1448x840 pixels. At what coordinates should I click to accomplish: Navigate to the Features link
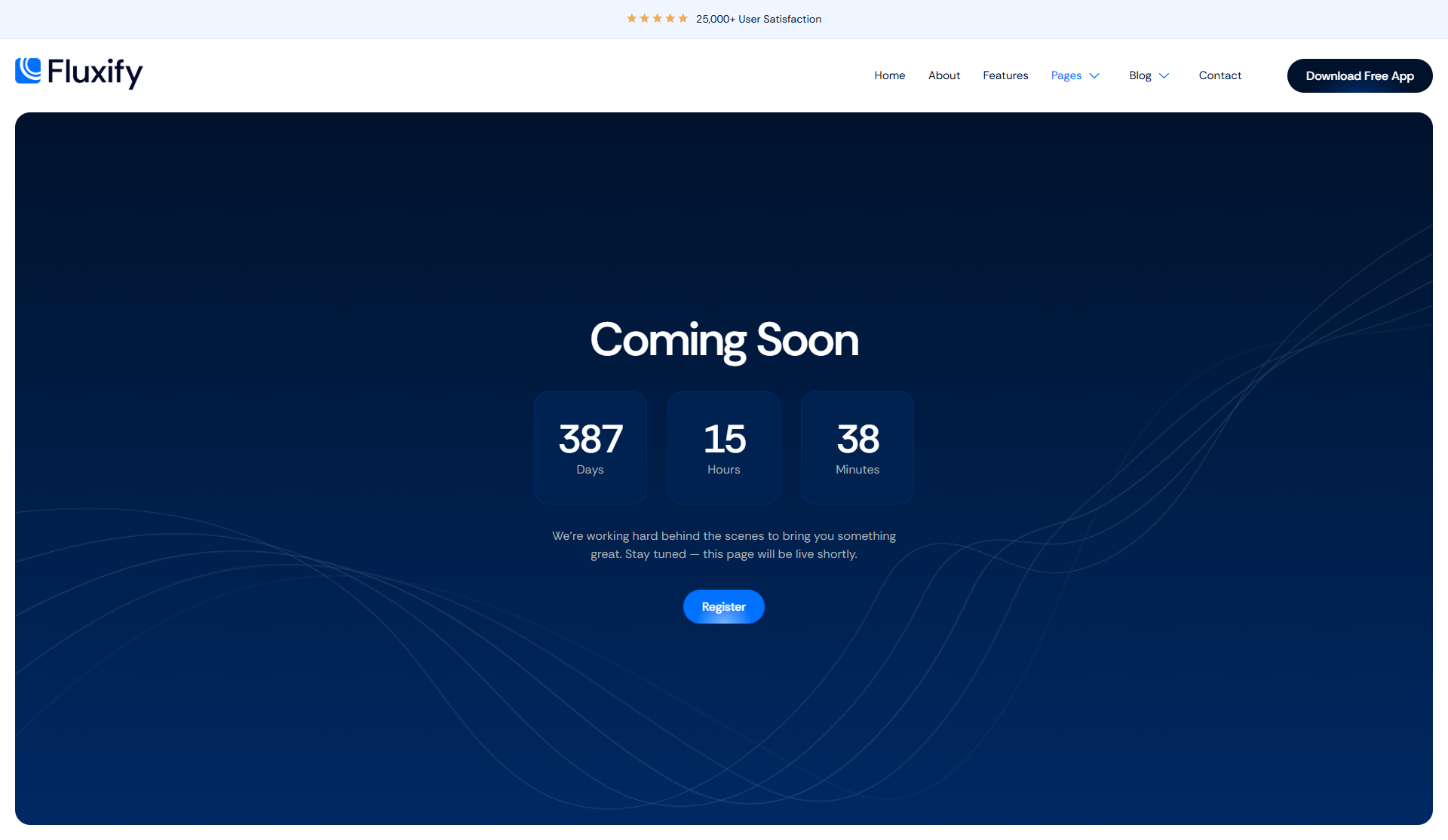click(x=1005, y=75)
